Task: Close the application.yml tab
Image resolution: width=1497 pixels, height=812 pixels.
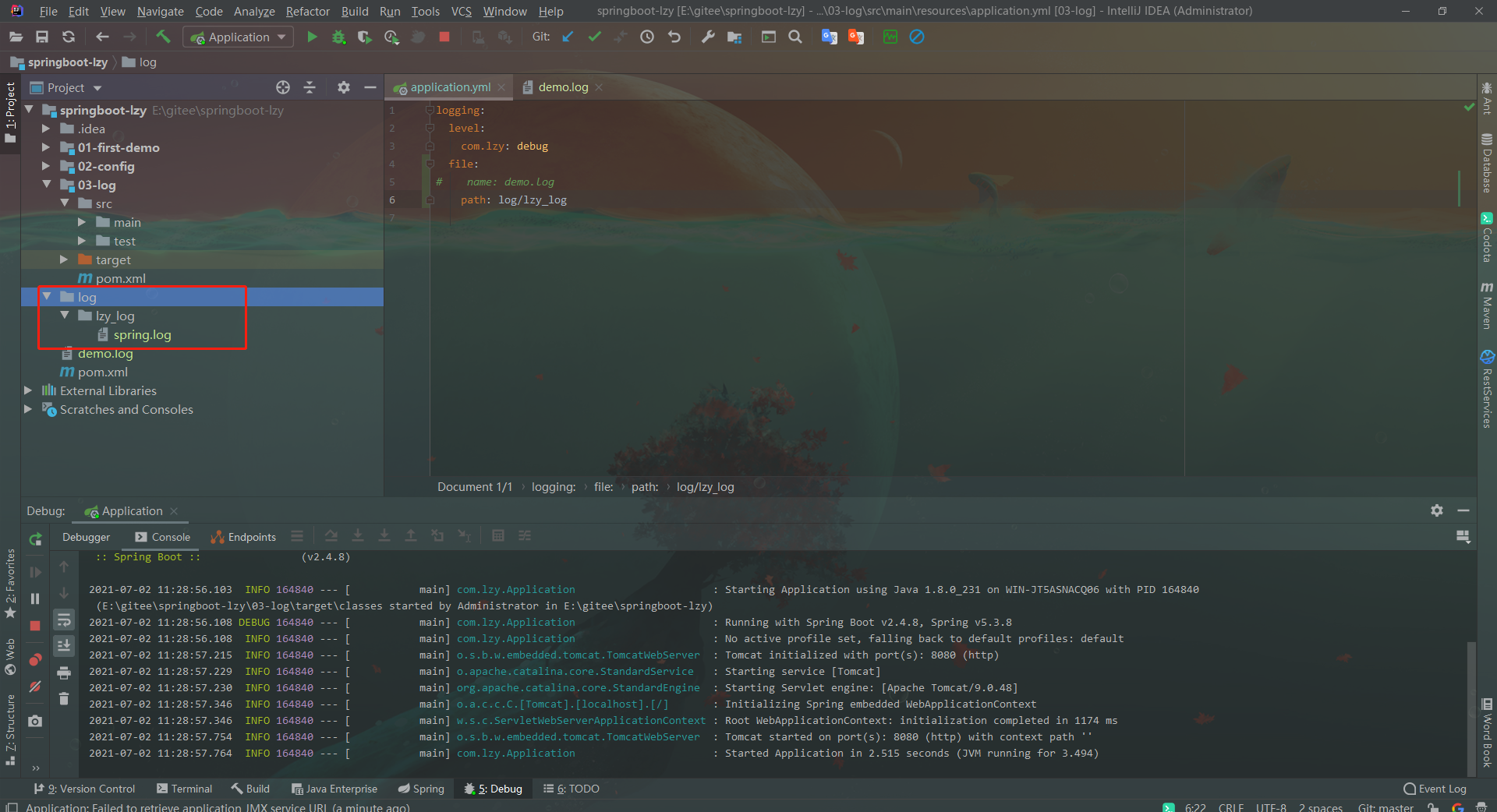Action: (501, 87)
